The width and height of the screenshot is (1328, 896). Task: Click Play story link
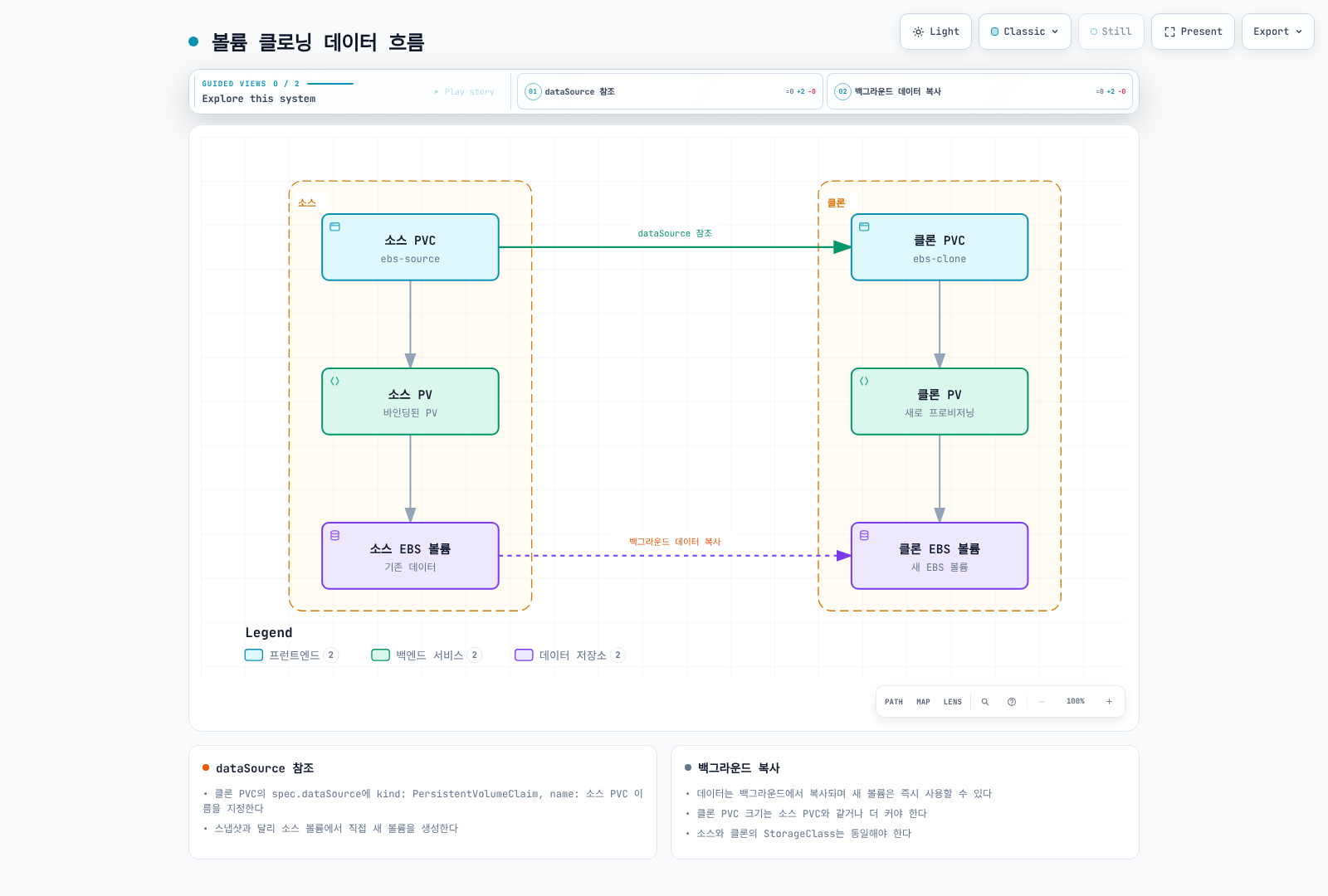465,92
